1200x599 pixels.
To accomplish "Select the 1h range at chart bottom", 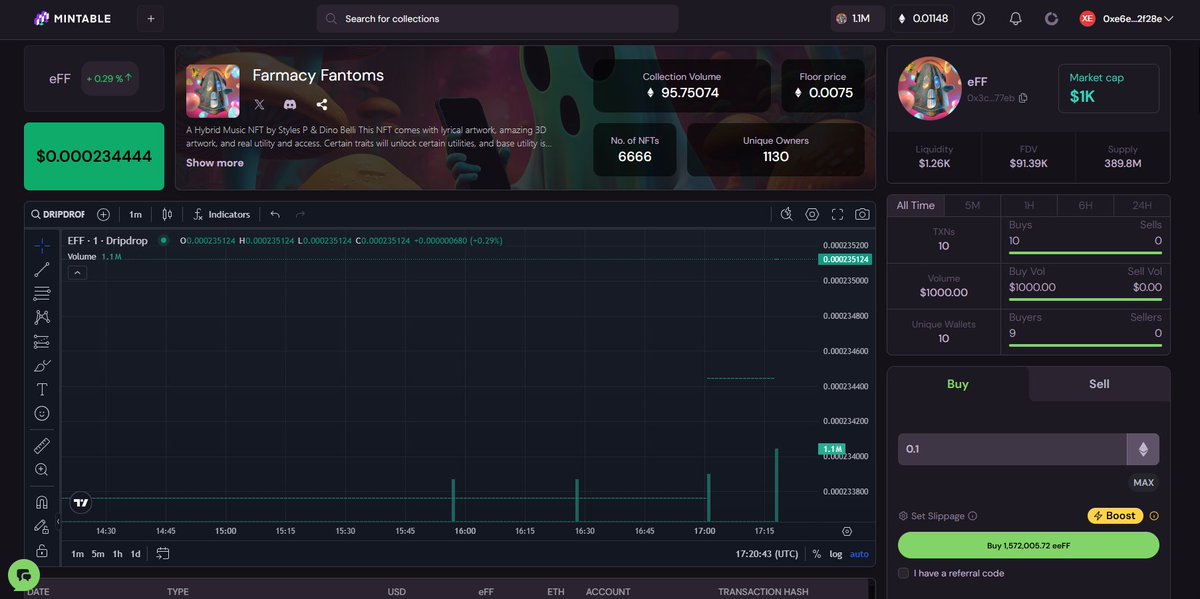I will (x=117, y=554).
